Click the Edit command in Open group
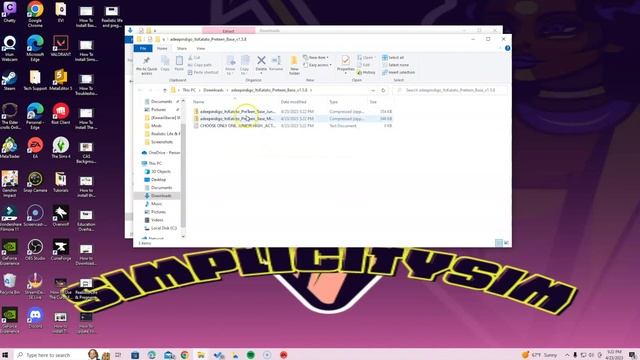This screenshot has height=360, width=640. (364, 65)
